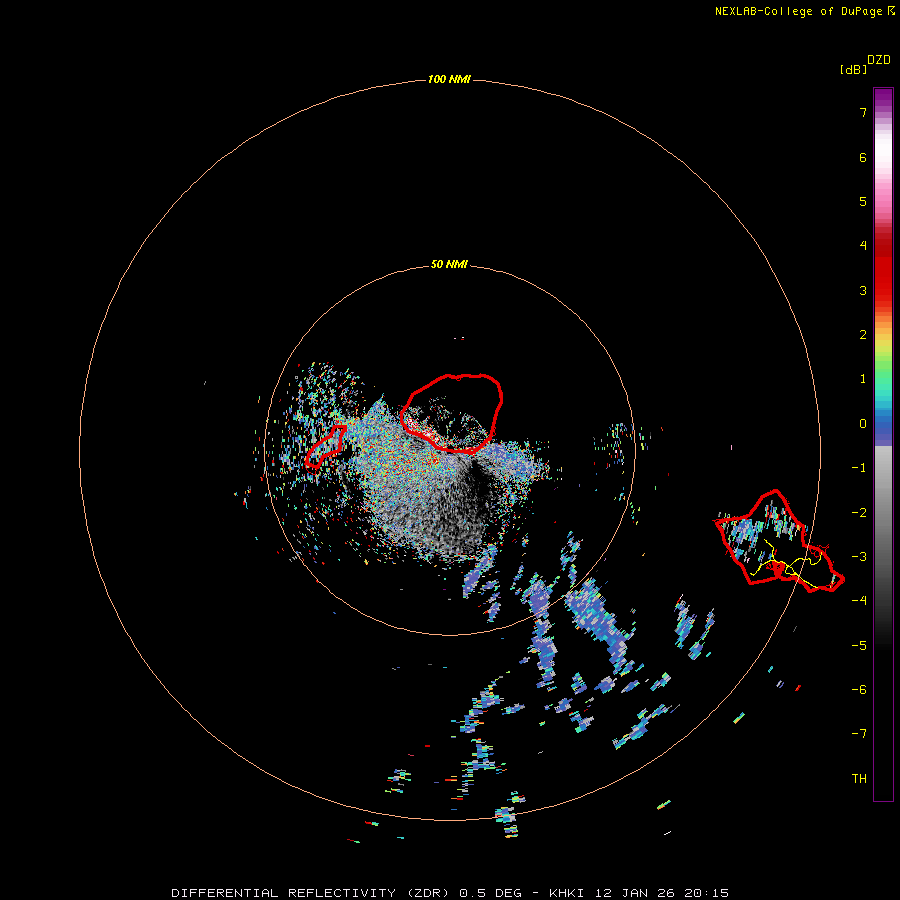Click the -1 value on the color scale
The image size is (900, 900).
859,468
